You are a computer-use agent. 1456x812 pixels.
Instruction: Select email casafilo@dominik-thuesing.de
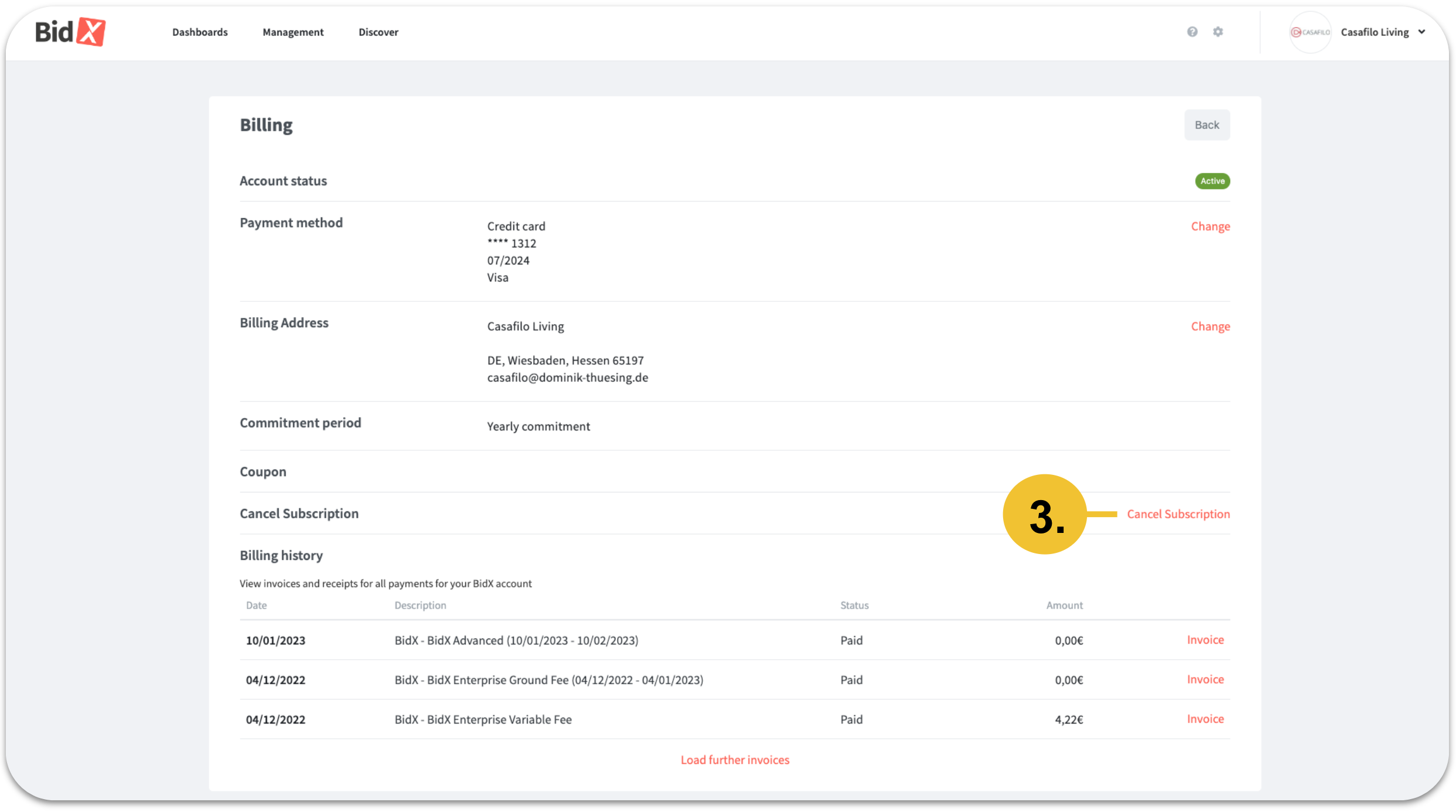point(567,378)
